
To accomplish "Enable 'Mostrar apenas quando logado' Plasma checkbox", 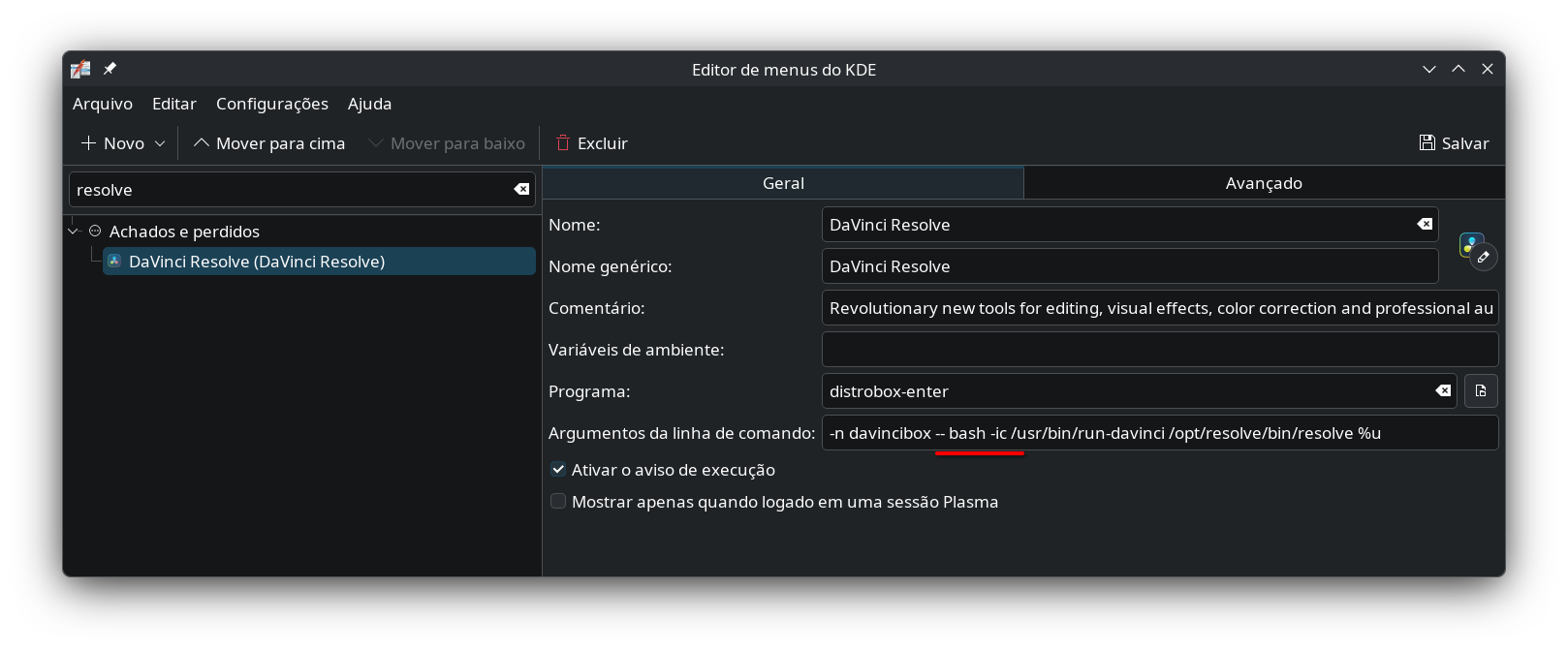I will 558,502.
